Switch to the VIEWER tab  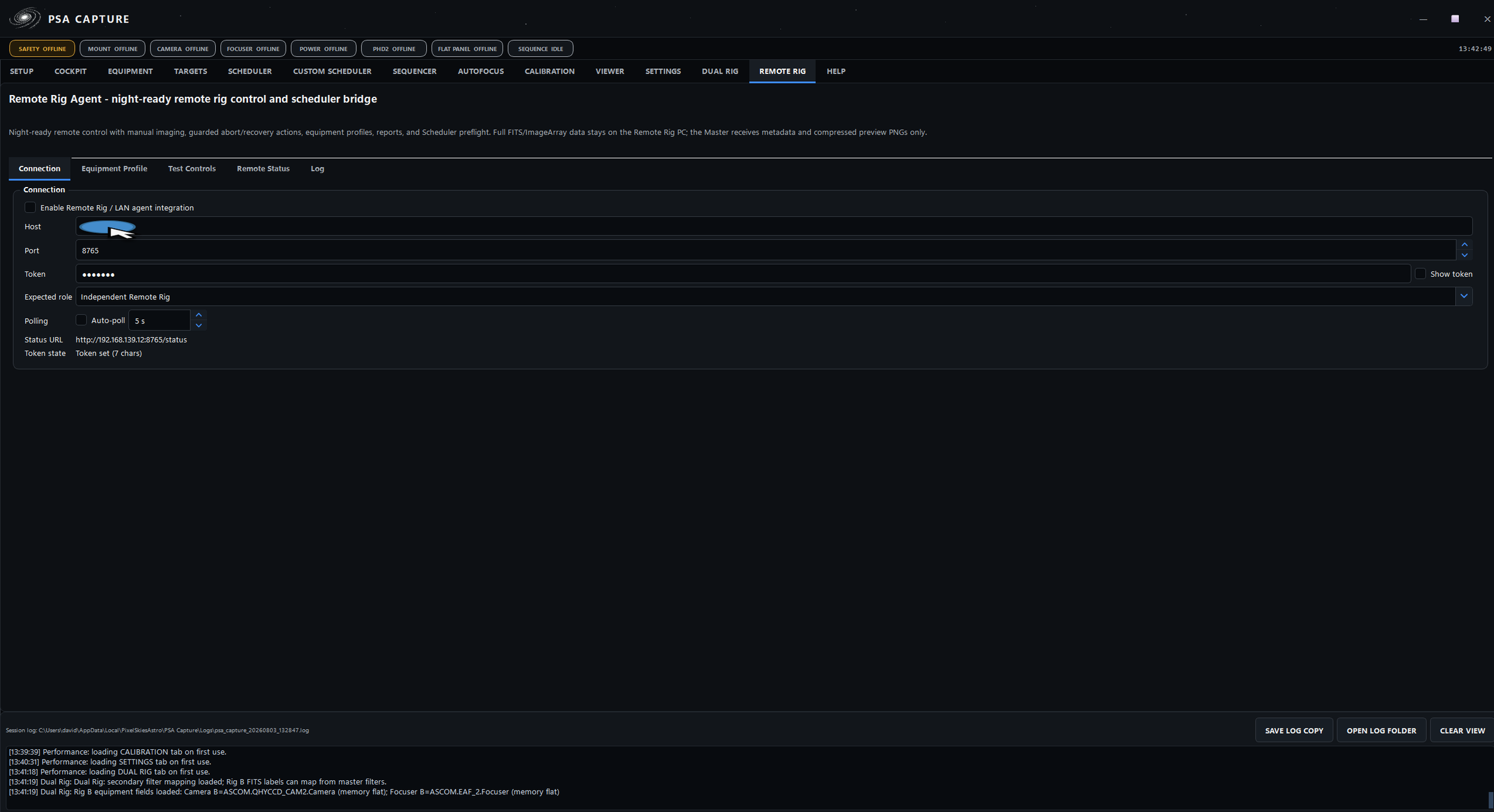tap(610, 71)
